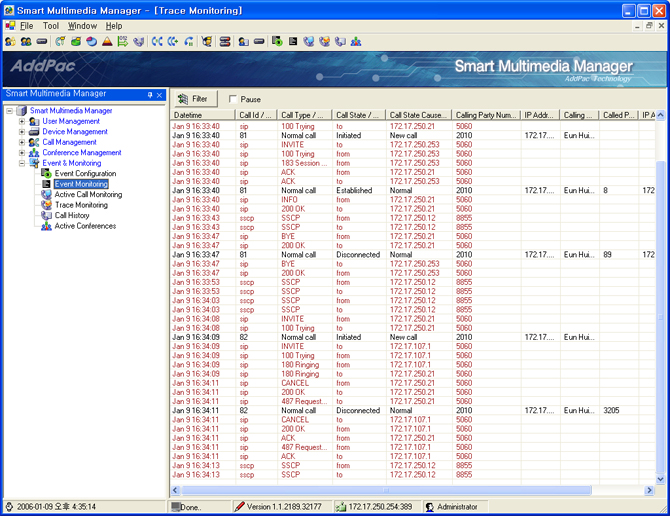The width and height of the screenshot is (670, 516).
Task: Close the Smart Multimedia Manager side panel
Action: [159, 95]
